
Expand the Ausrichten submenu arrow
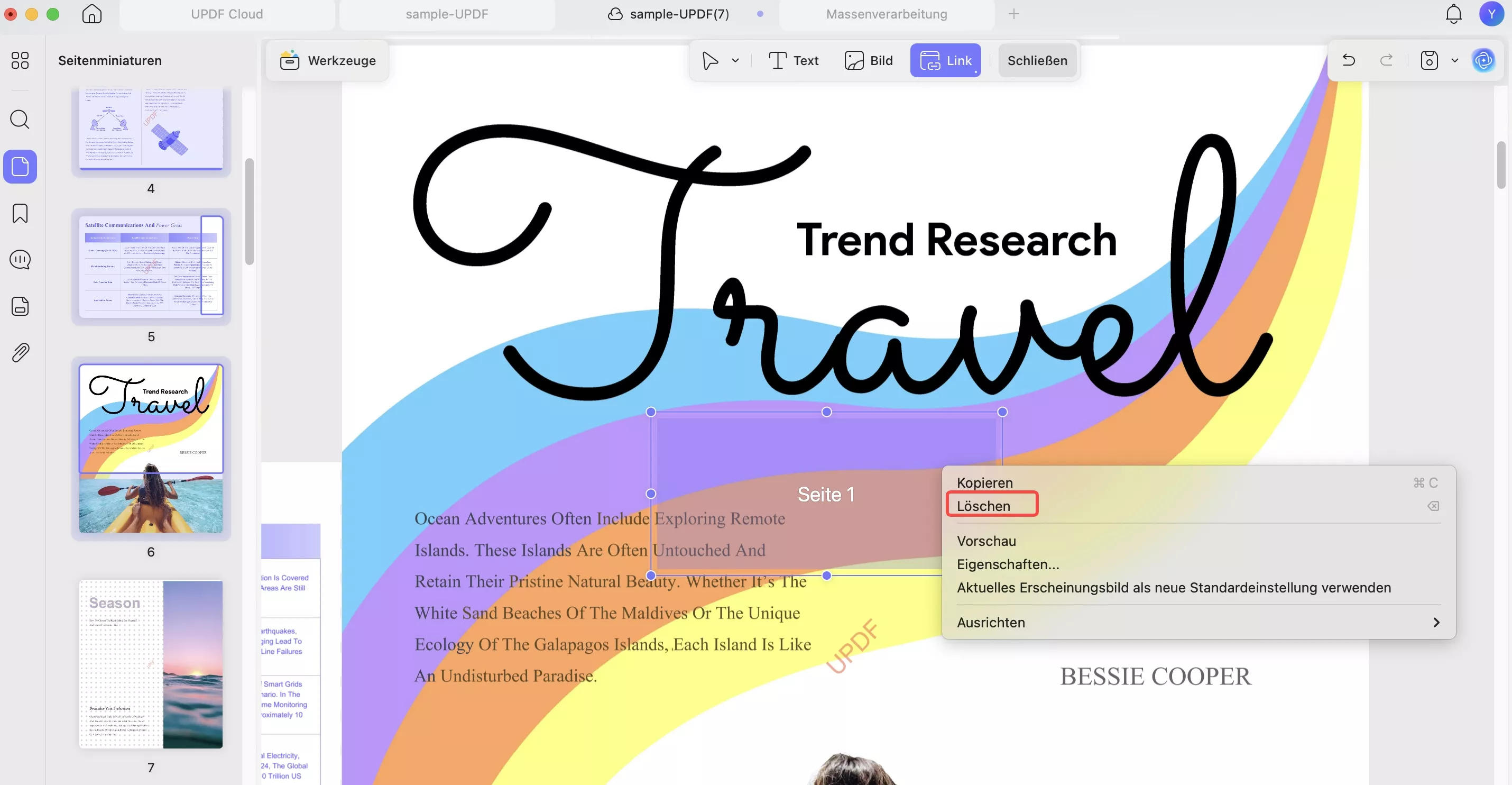(1436, 623)
